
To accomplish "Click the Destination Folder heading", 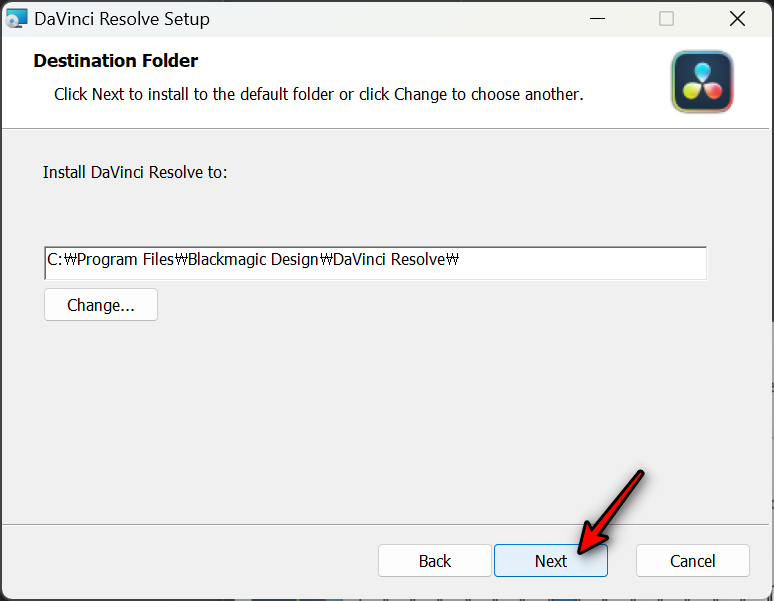I will tap(116, 61).
